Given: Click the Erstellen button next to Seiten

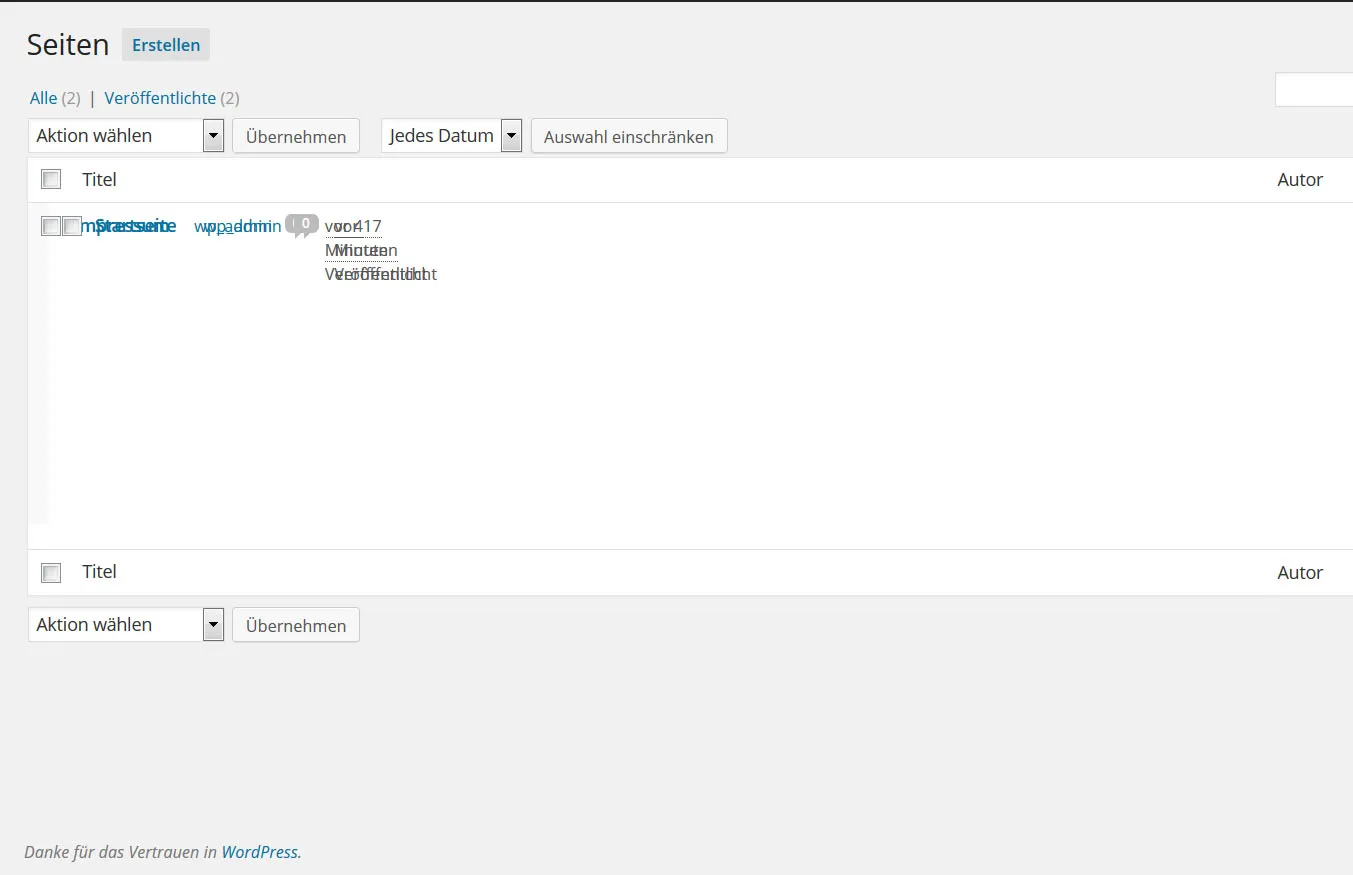Looking at the screenshot, I should point(166,45).
